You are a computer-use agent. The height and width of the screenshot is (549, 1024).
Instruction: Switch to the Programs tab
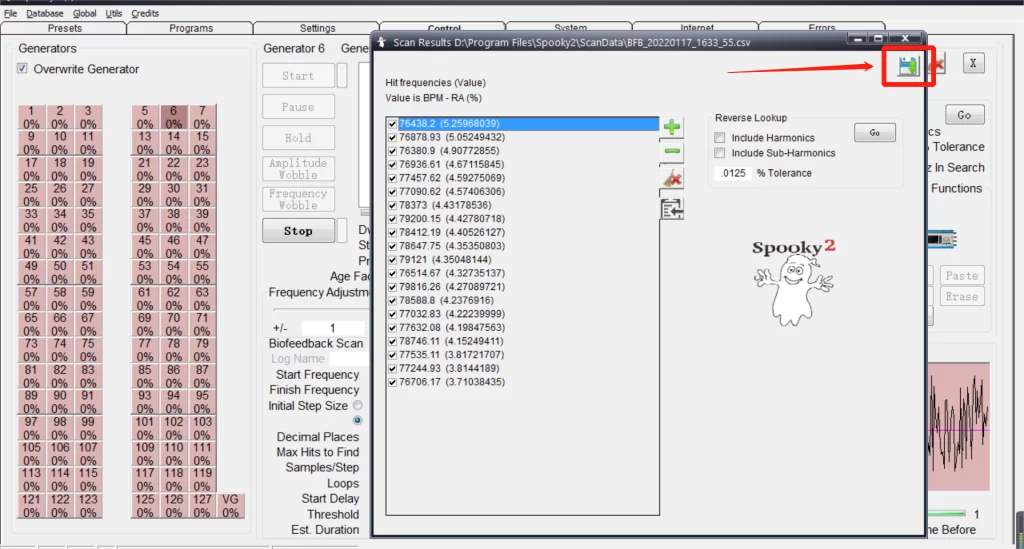pos(191,28)
